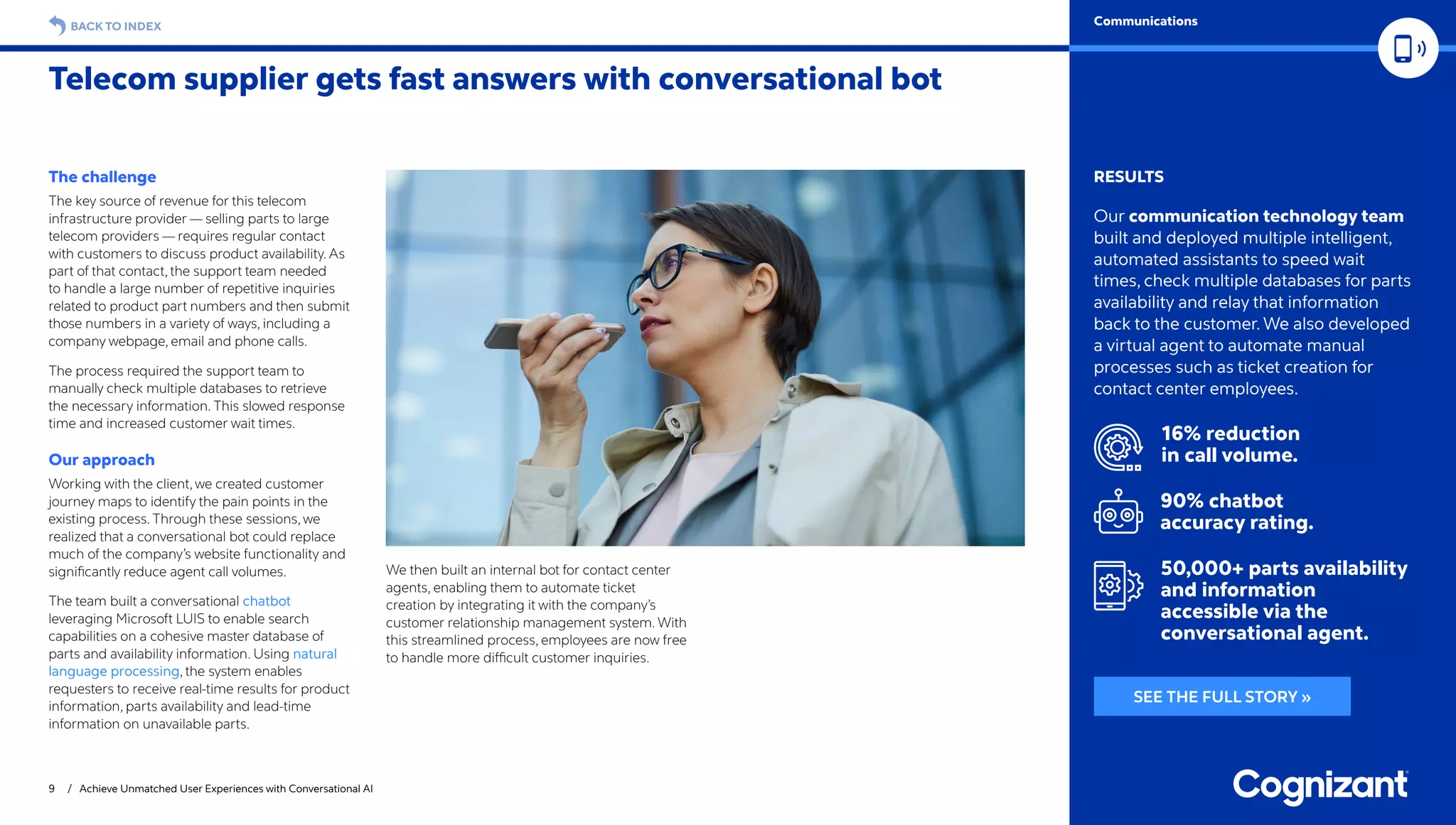Click the 90% chatbot accuracy rating text
This screenshot has width=1456, height=825.
[1236, 512]
